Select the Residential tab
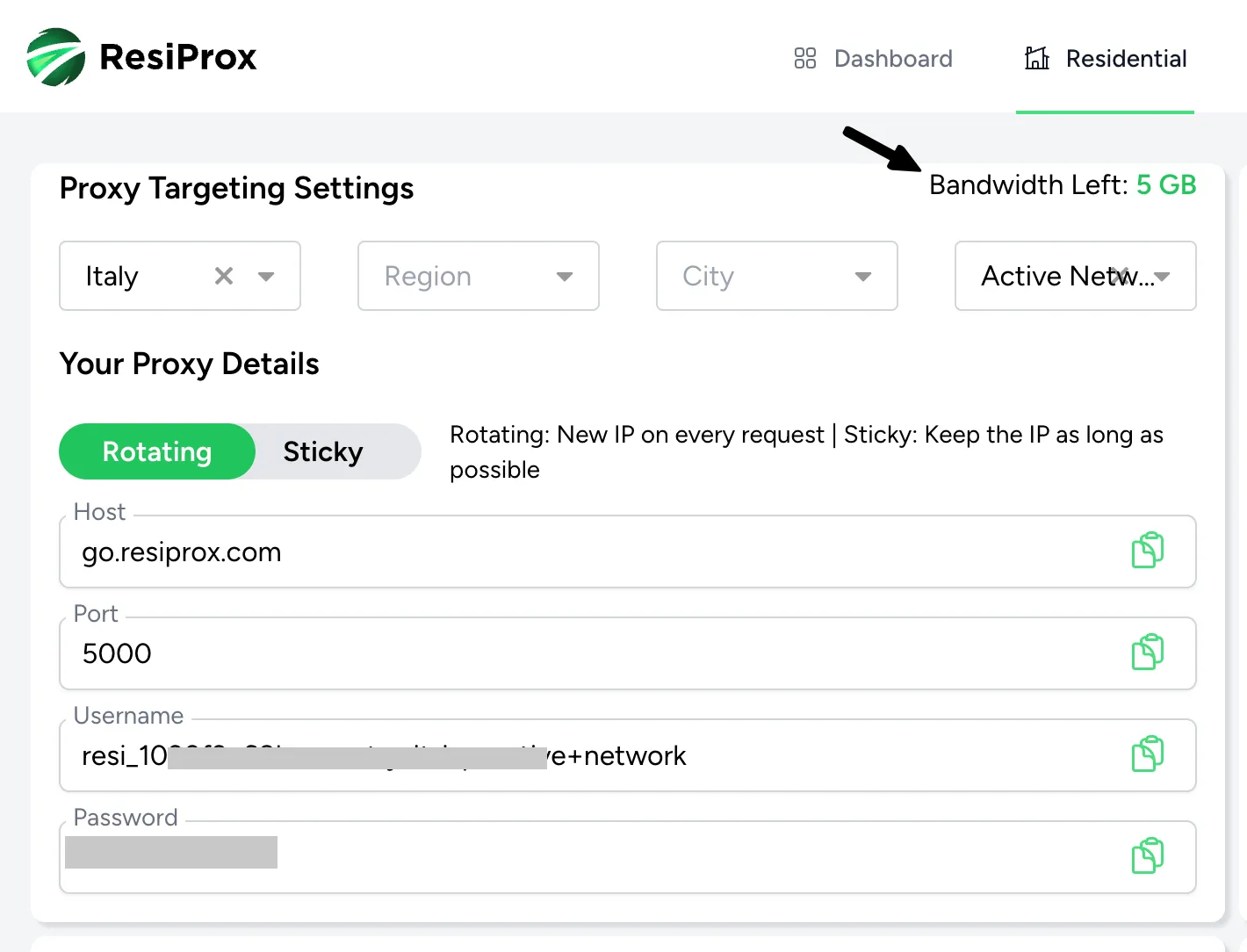Image resolution: width=1247 pixels, height=952 pixels. pos(1127,58)
